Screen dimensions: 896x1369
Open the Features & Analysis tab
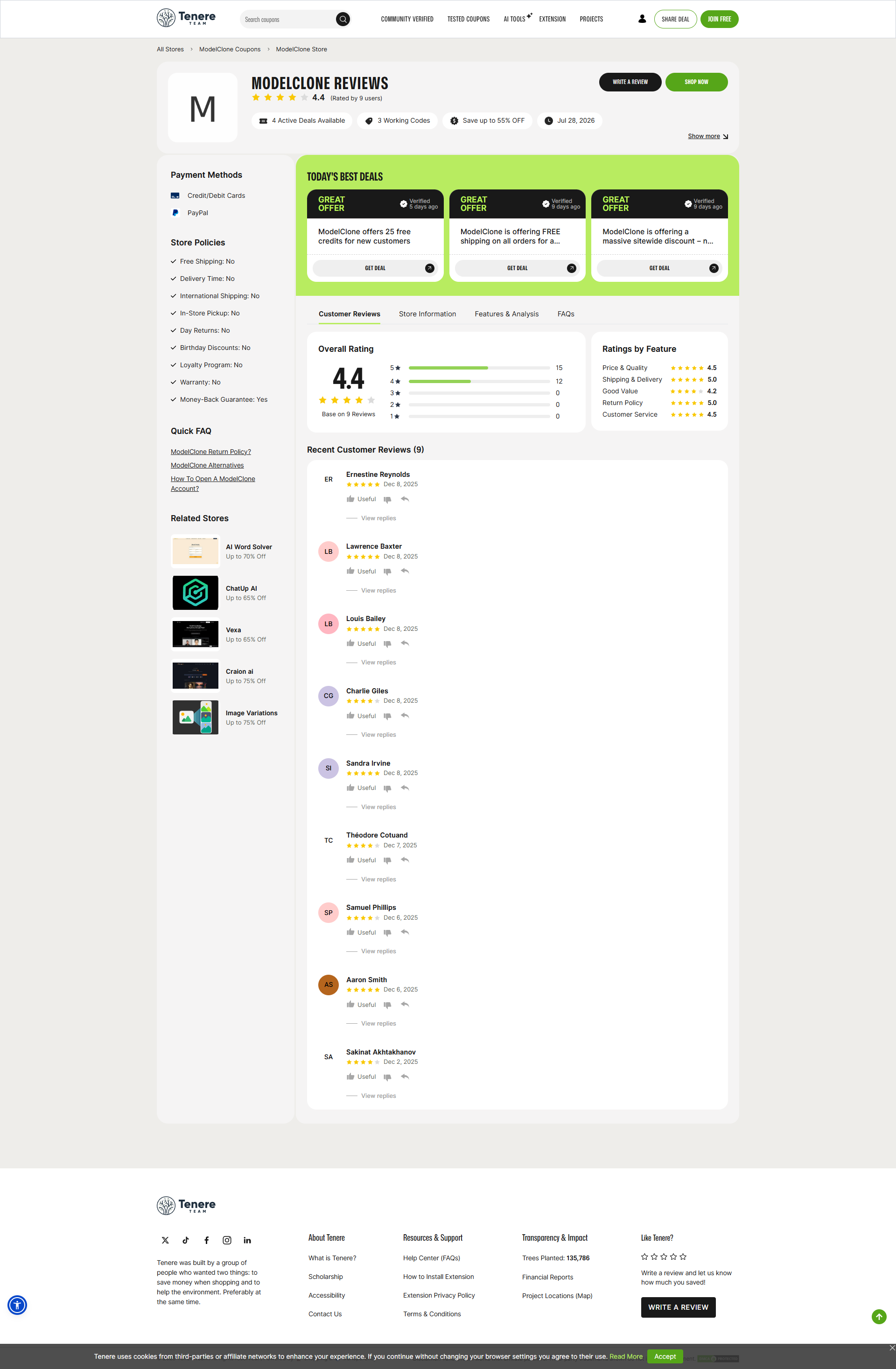pyautogui.click(x=506, y=314)
